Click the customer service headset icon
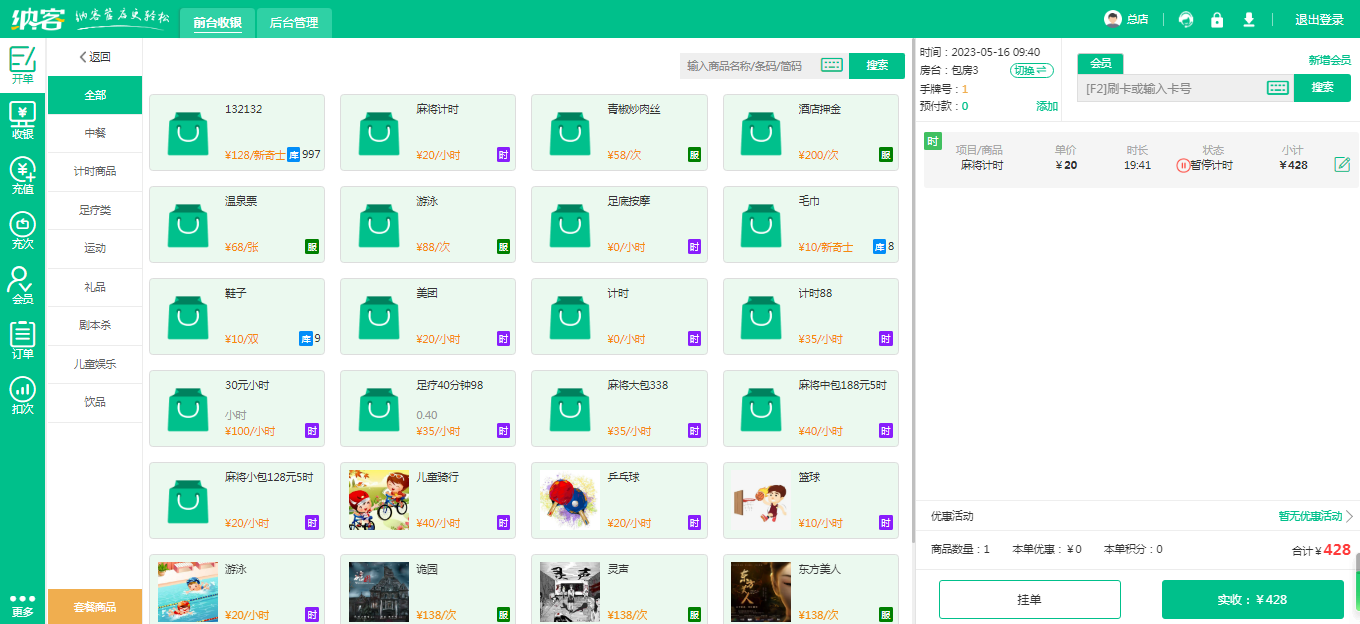Viewport: 1360px width, 624px height. tap(1186, 19)
